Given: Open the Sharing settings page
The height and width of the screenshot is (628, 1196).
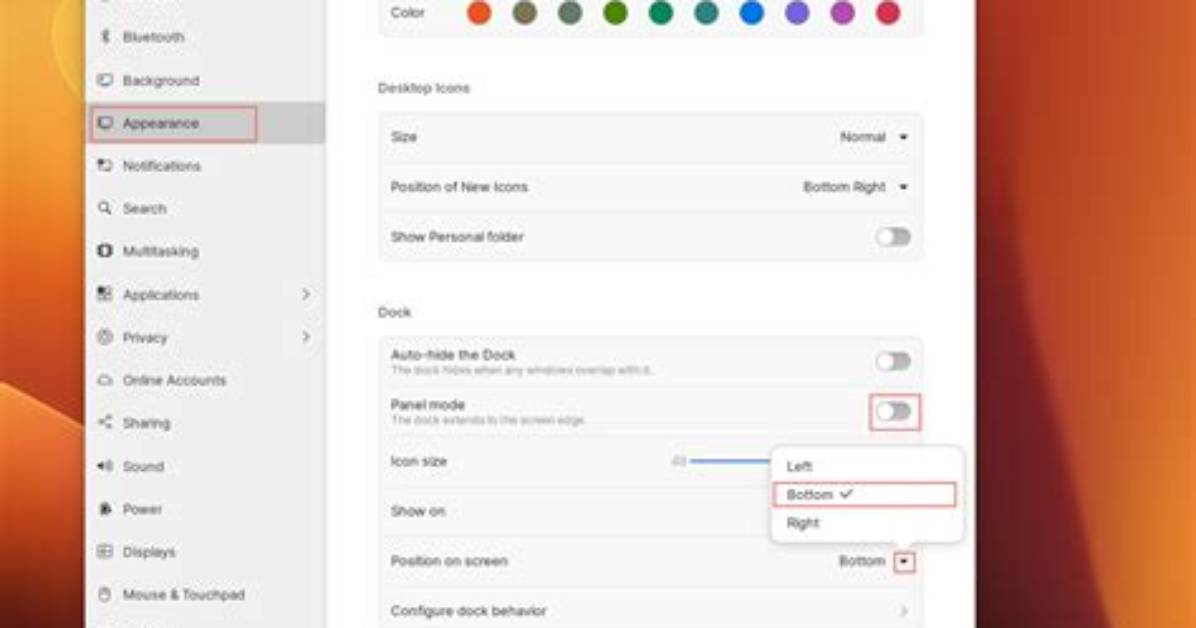Looking at the screenshot, I should pyautogui.click(x=206, y=423).
